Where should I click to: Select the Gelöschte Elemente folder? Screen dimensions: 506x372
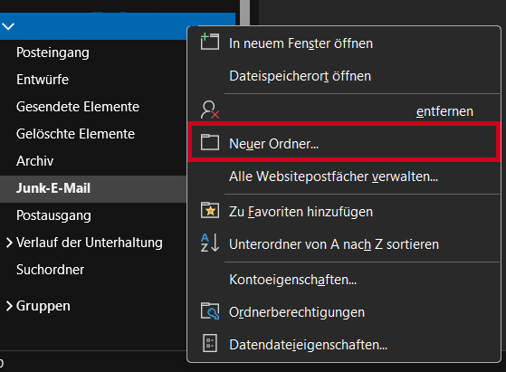pos(75,134)
